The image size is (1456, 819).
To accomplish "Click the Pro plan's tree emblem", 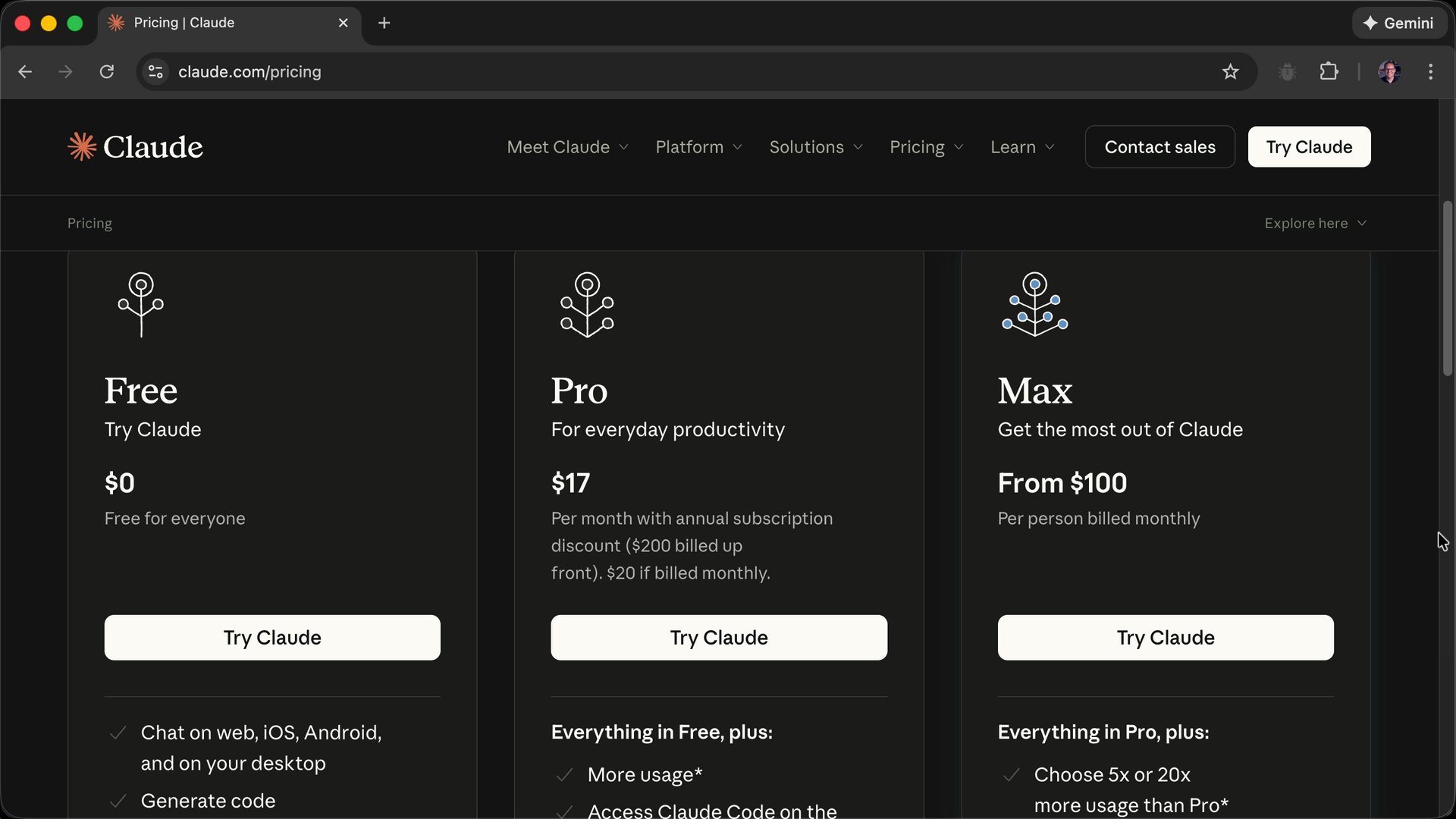I will 588,304.
